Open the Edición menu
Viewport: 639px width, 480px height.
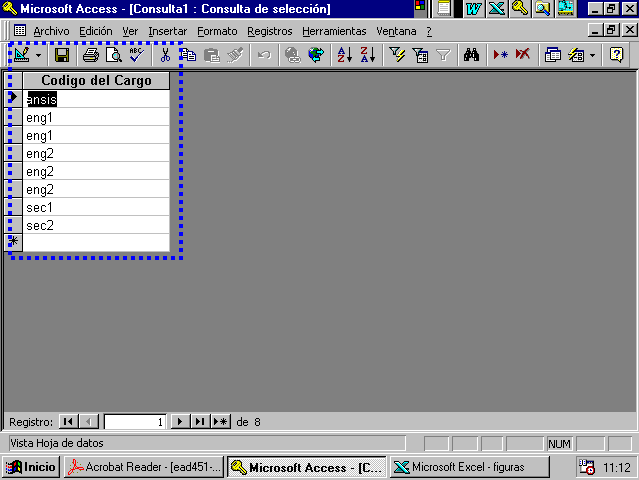point(96,31)
